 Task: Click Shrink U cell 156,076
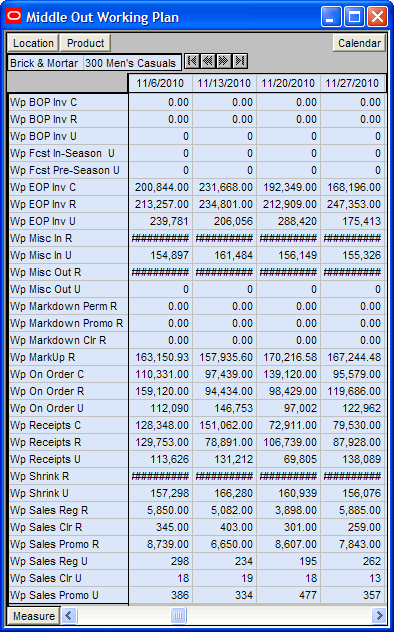[x=353, y=493]
